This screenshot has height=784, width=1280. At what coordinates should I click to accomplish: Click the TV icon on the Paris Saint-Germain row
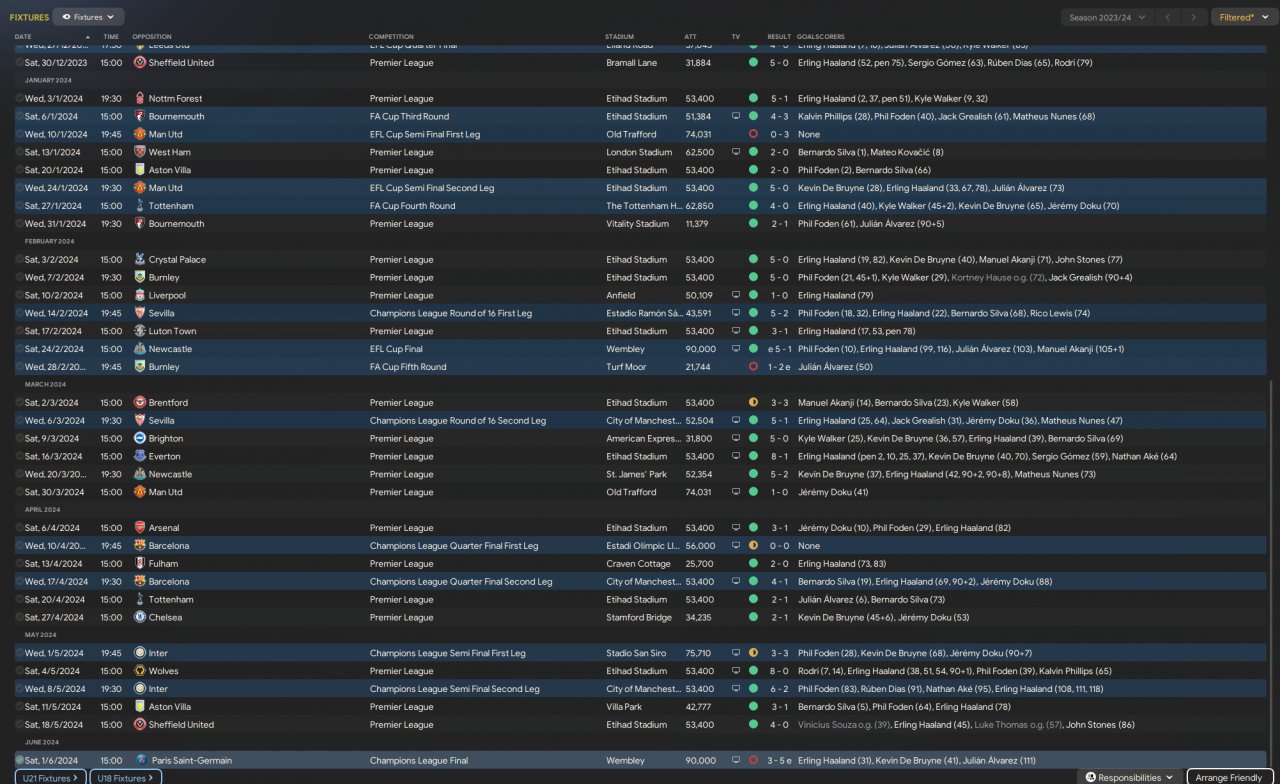(x=736, y=761)
